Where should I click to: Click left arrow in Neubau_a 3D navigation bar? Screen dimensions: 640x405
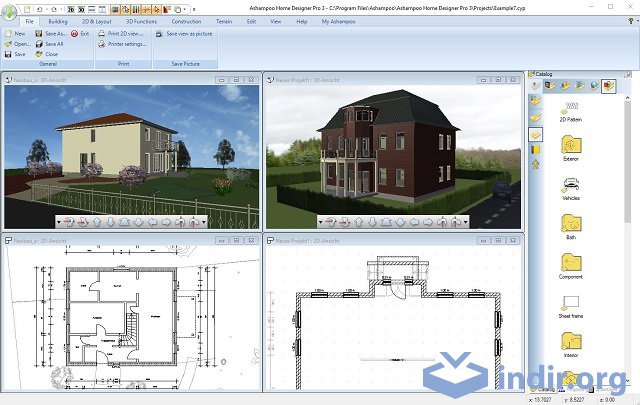coord(153,222)
